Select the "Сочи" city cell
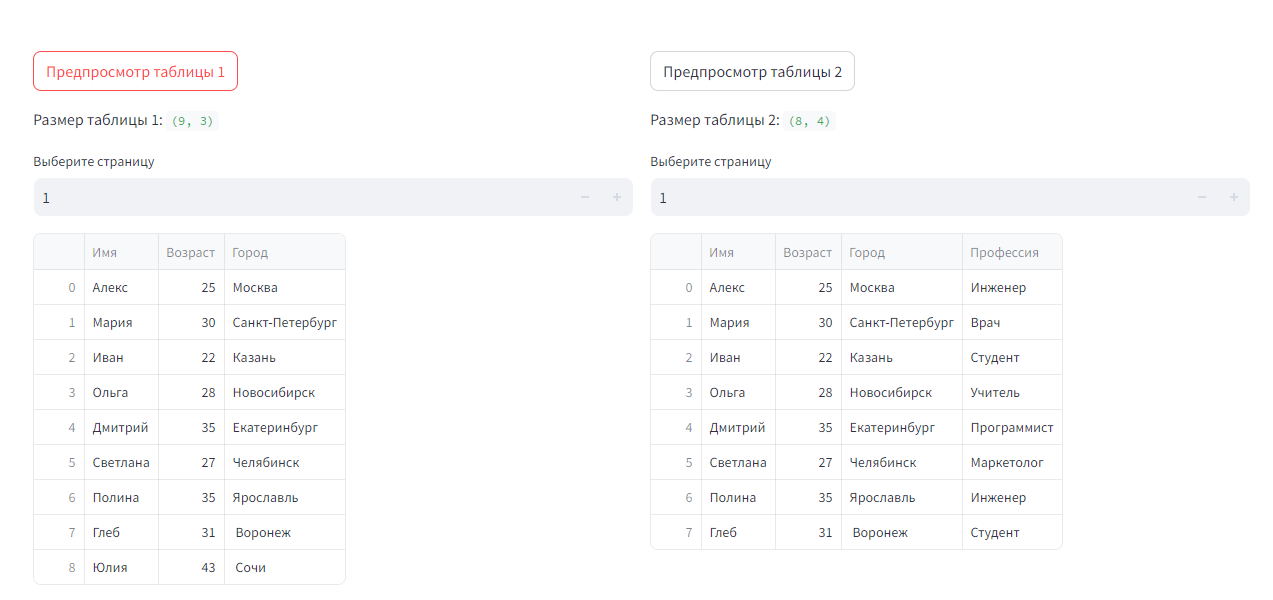The image size is (1273, 600). tap(285, 567)
